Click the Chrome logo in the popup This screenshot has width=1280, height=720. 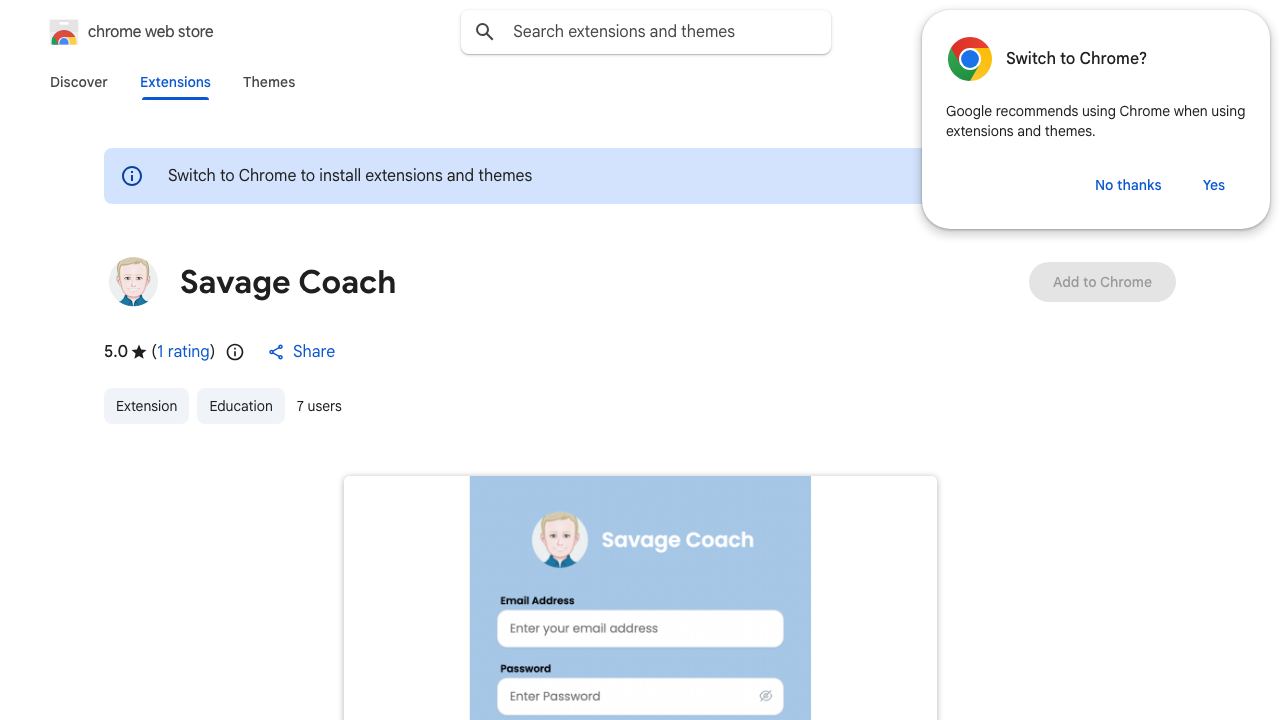969,59
